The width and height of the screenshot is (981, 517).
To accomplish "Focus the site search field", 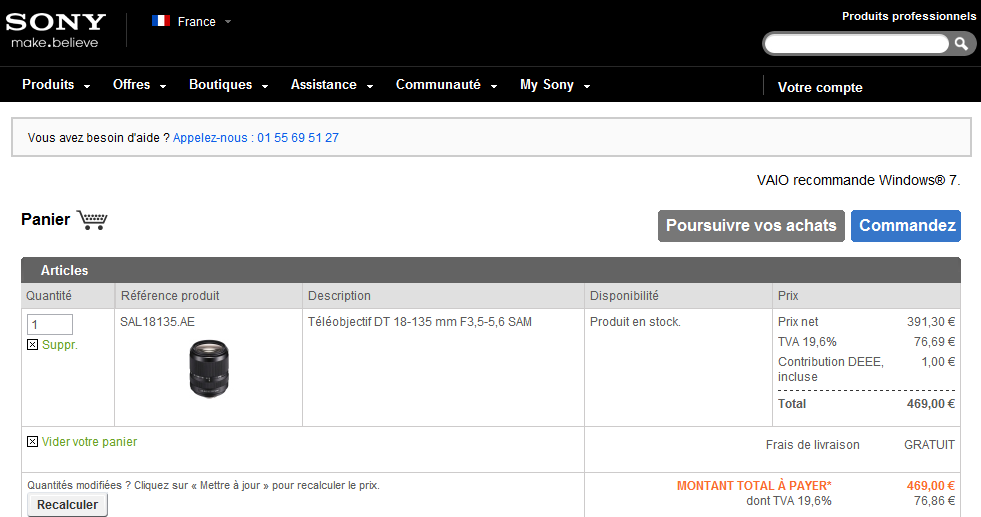I will [856, 44].
